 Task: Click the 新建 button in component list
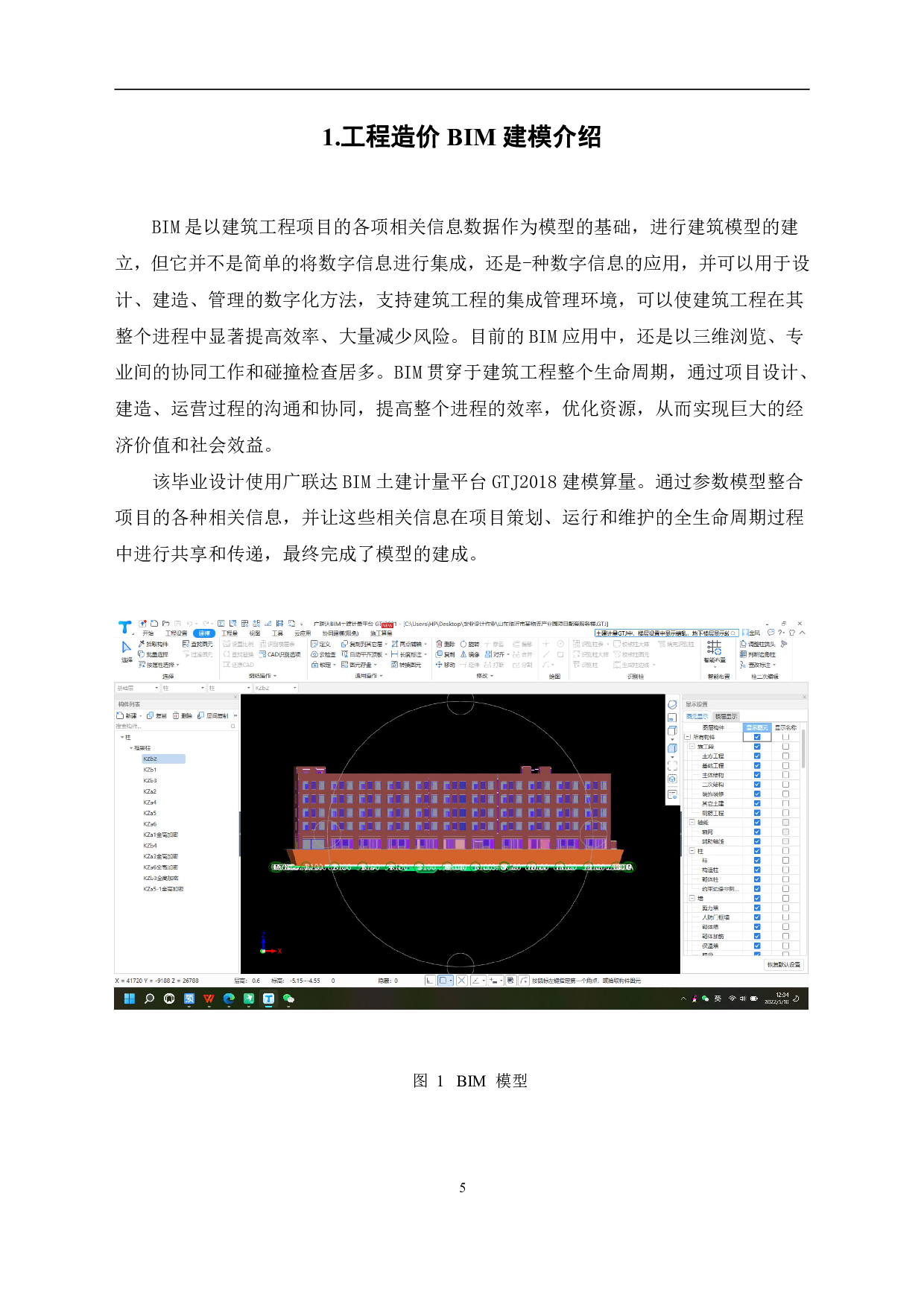click(128, 715)
